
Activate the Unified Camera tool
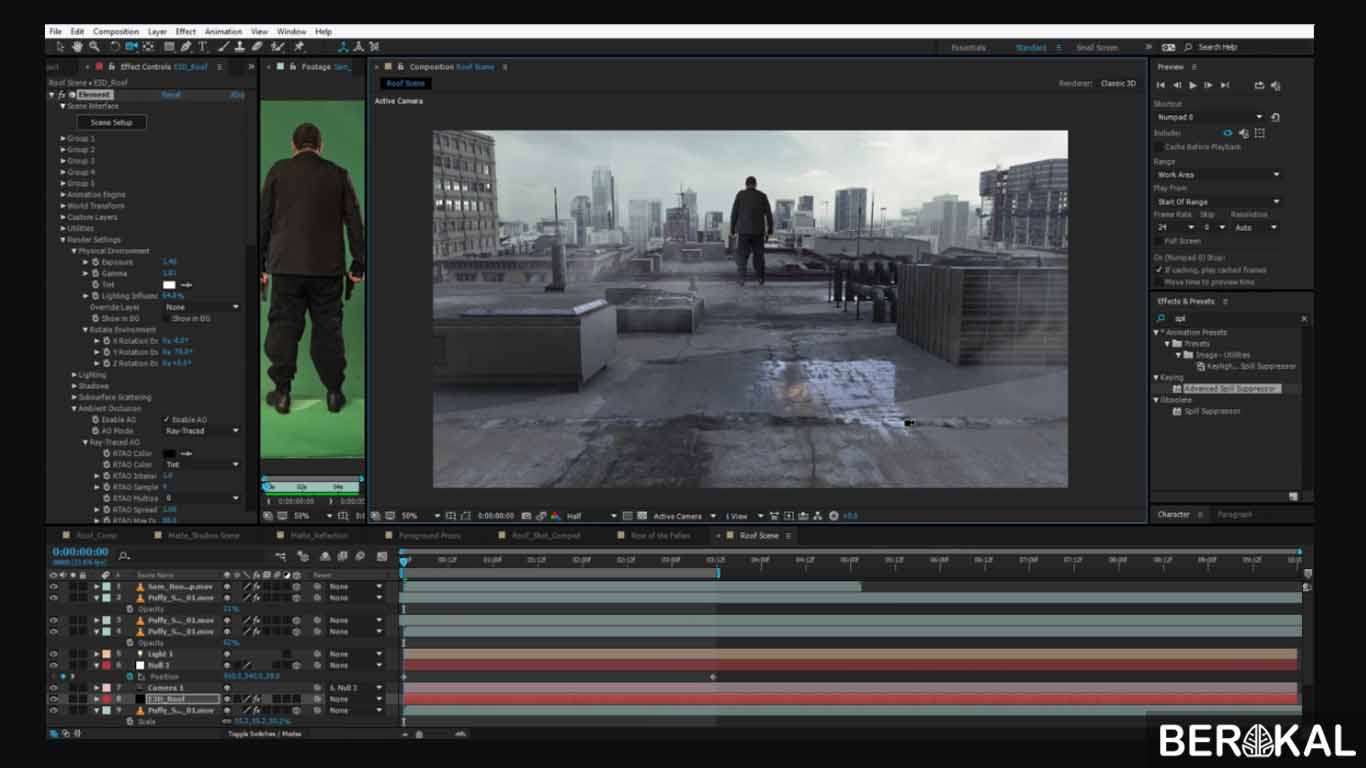[x=131, y=47]
